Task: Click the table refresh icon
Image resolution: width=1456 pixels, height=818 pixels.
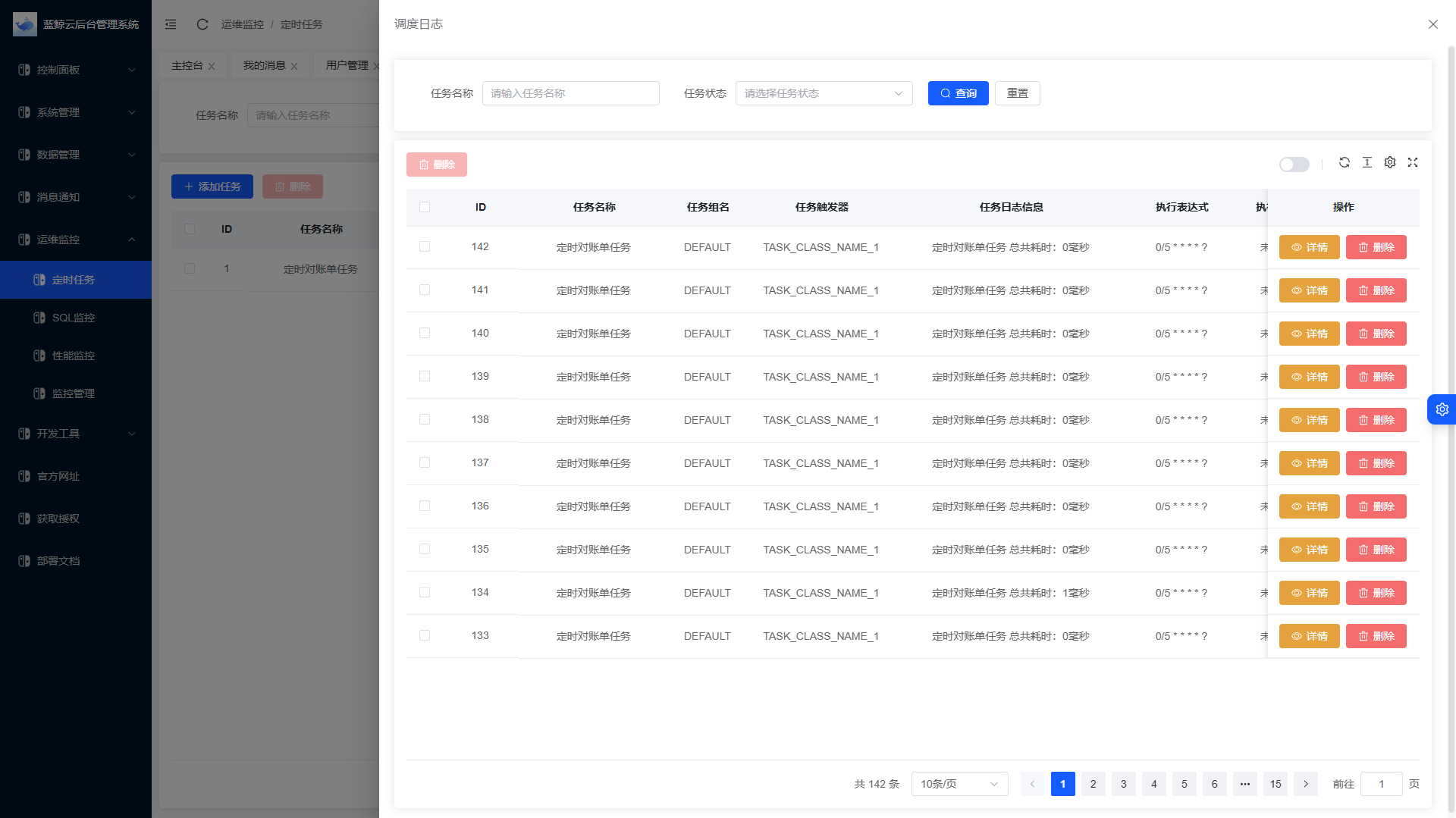Action: 1344,162
